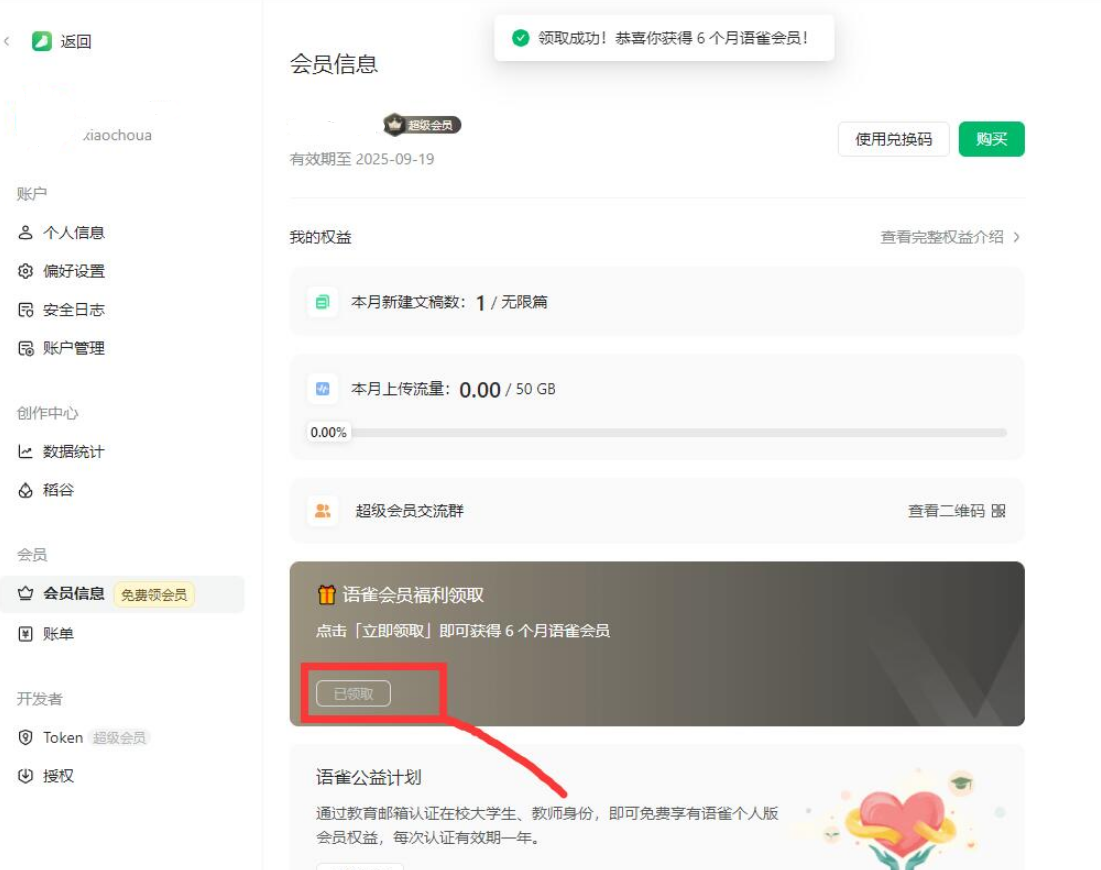Click the 账单 bill icon

(26, 634)
